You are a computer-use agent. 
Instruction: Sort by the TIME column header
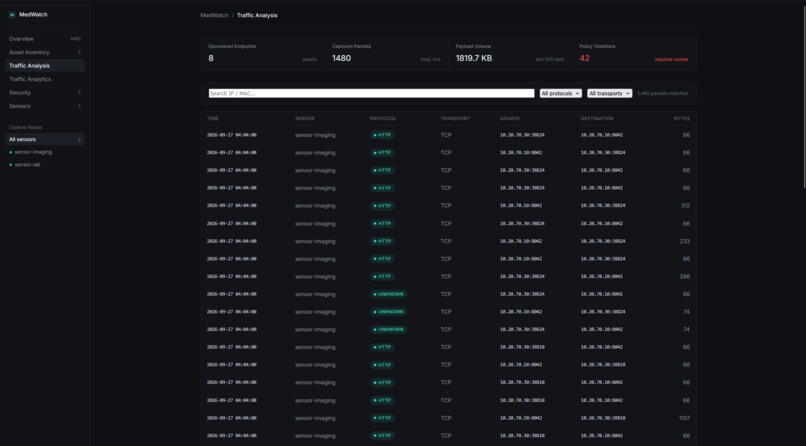(213, 119)
